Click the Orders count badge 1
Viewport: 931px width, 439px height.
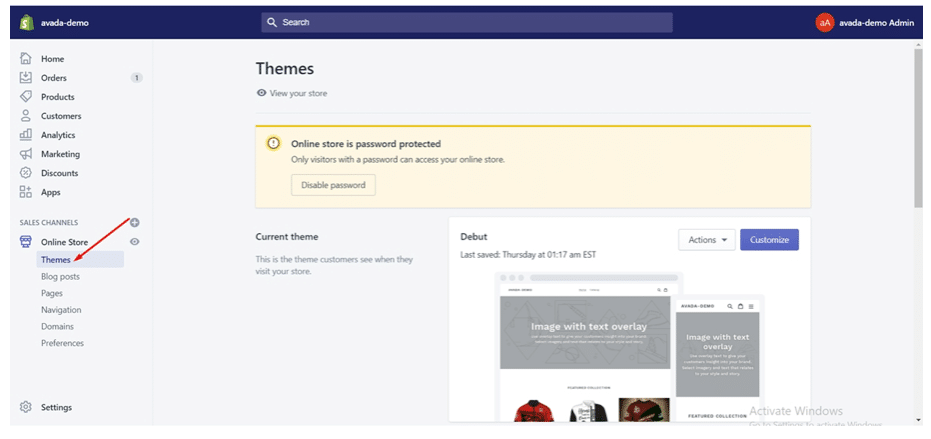tap(137, 78)
